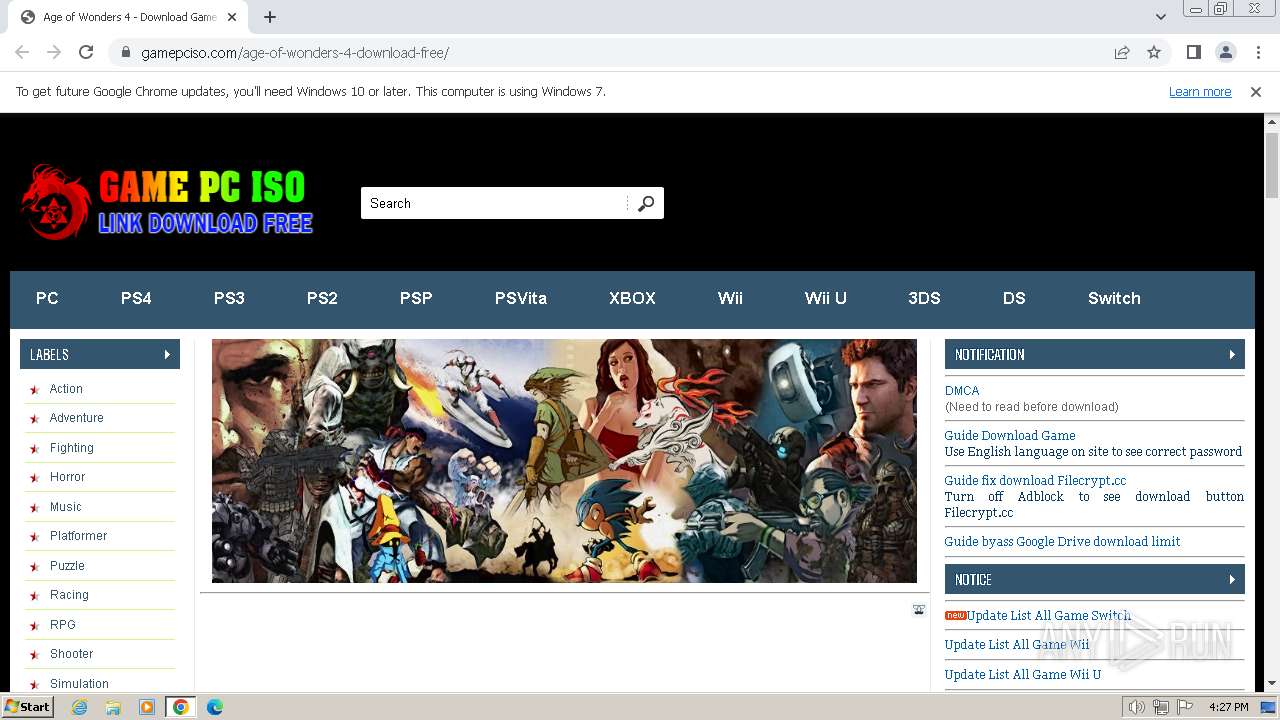Screen dimensions: 1280x720
Task: Open Microsoft Edge from taskbar
Action: pos(214,707)
